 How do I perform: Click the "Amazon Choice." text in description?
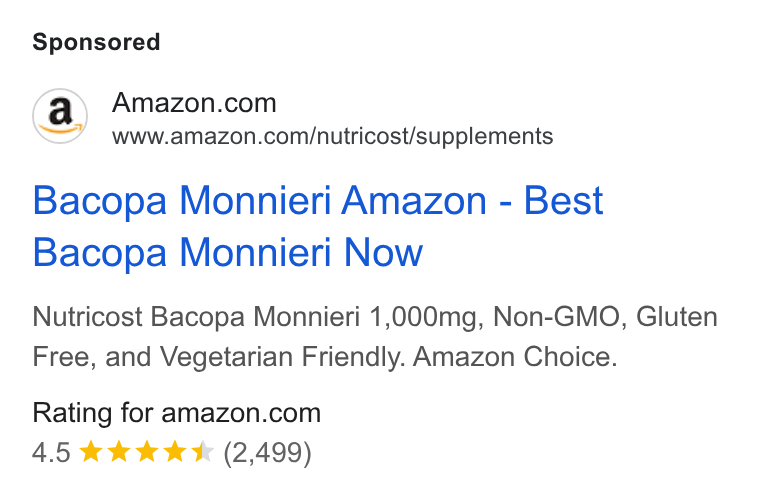click(515, 357)
